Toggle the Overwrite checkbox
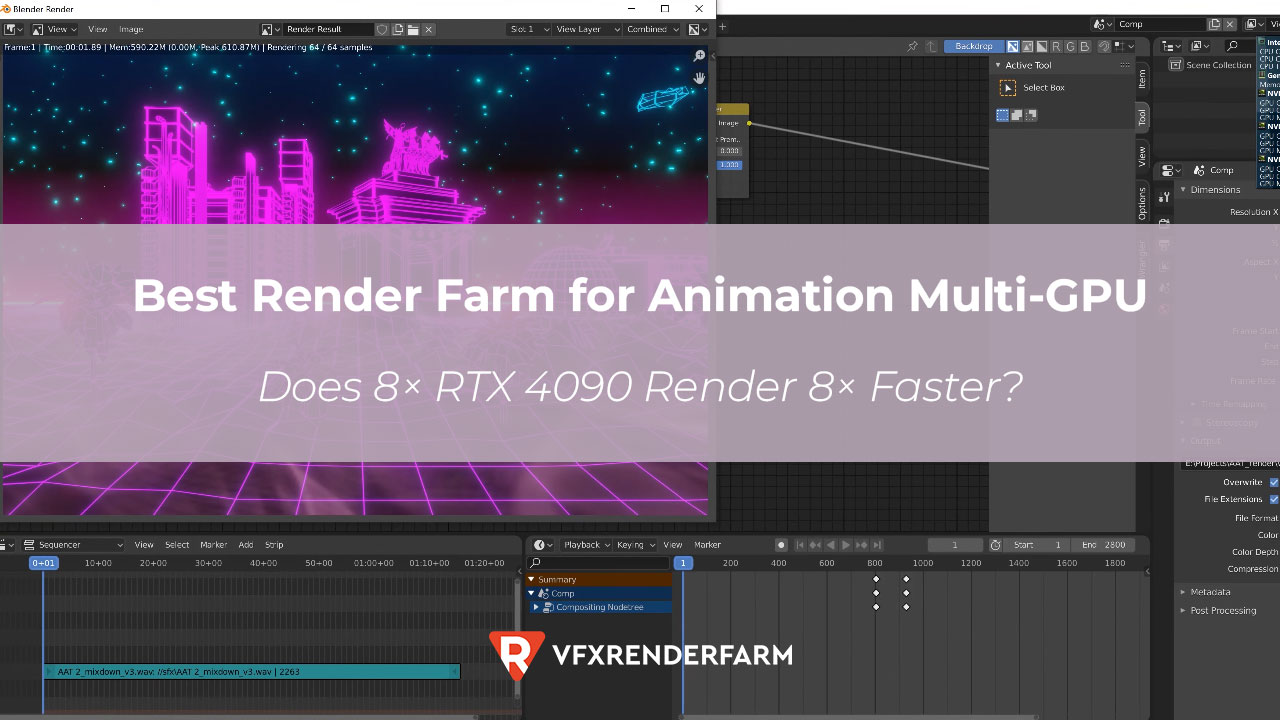Screen dimensions: 1280x720 pos(1274,482)
